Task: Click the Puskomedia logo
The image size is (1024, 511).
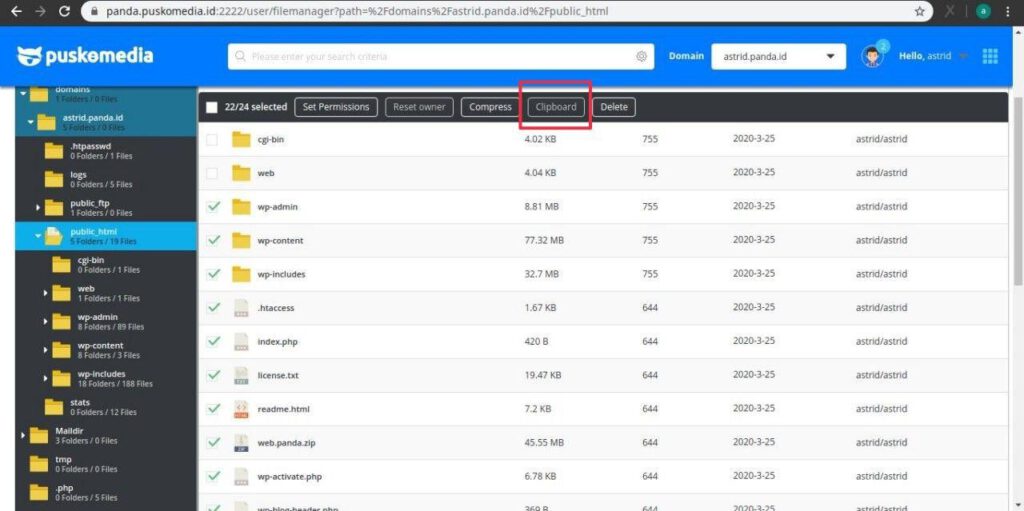Action: 84,56
